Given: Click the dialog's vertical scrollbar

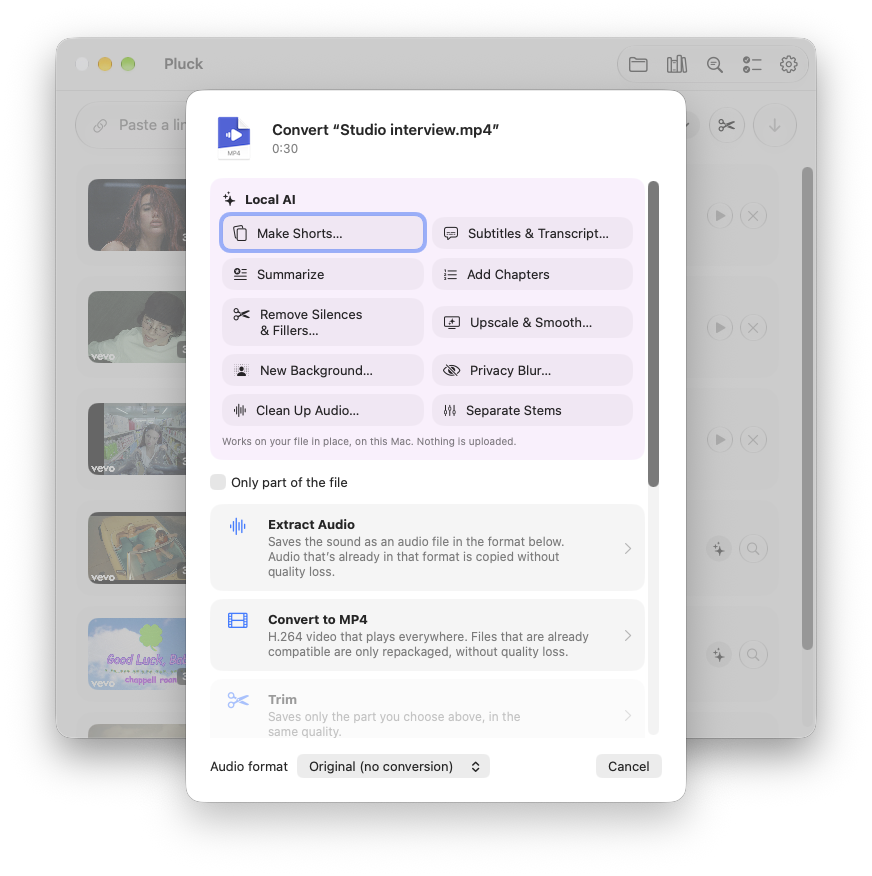Looking at the screenshot, I should point(653,334).
